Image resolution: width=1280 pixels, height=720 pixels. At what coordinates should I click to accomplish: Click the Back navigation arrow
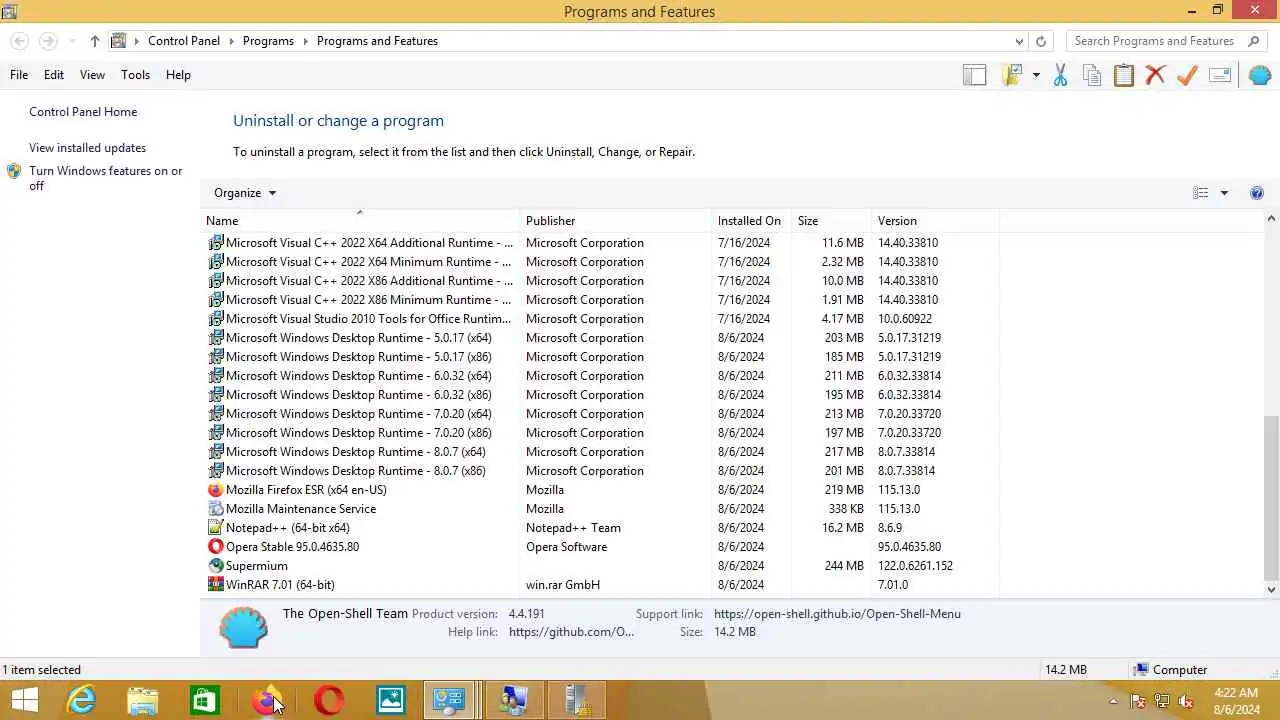[x=19, y=41]
